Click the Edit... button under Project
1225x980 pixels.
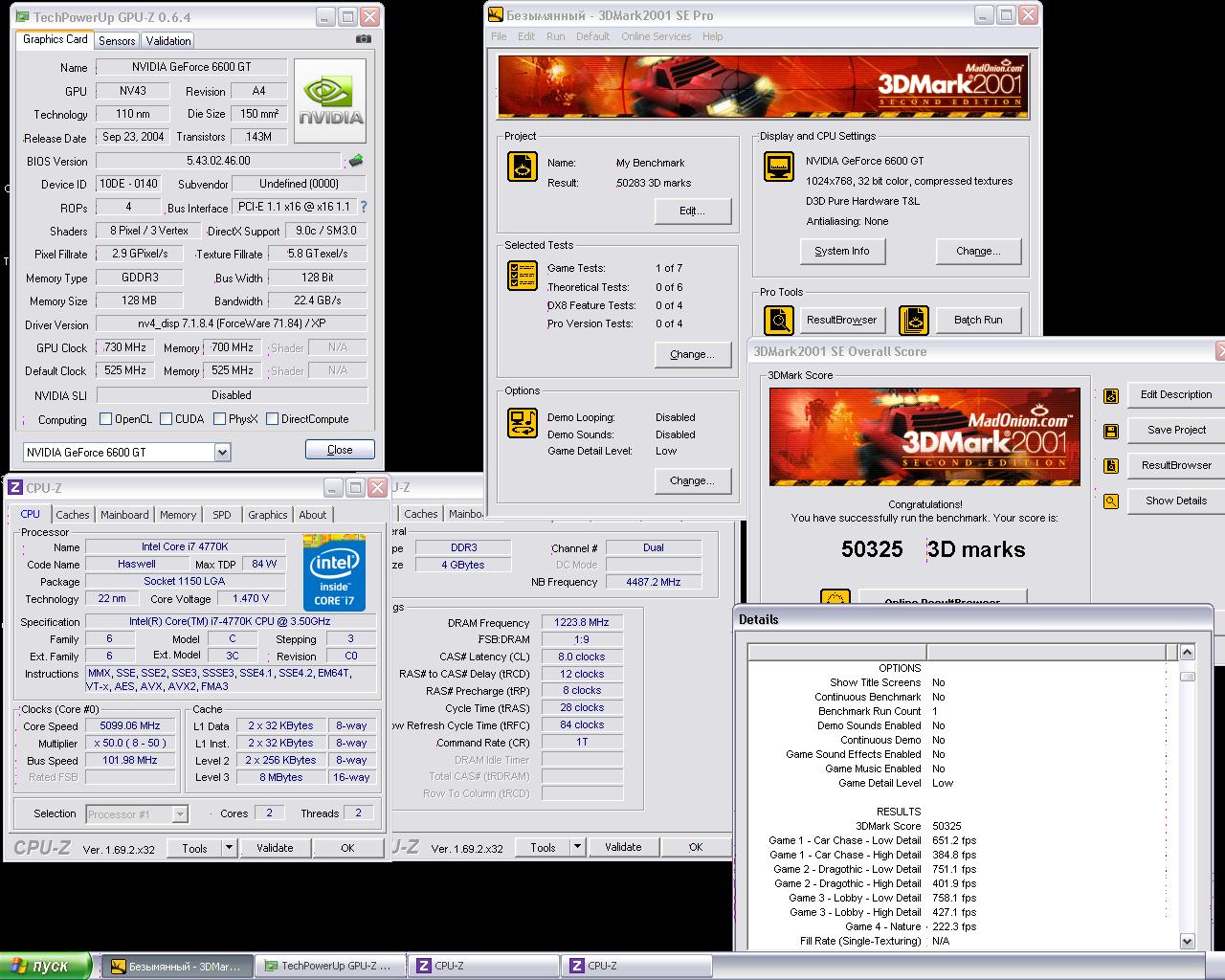(693, 211)
